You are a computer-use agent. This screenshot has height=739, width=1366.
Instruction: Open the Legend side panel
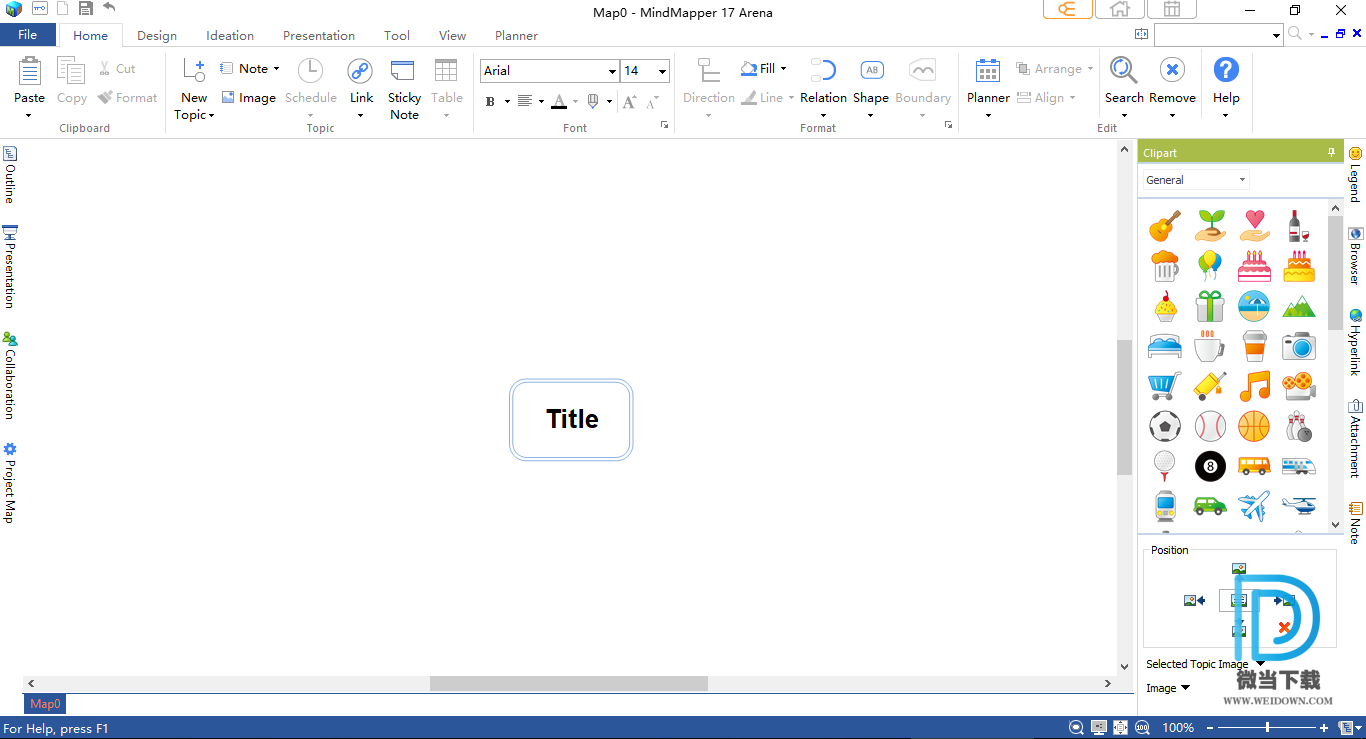1356,174
